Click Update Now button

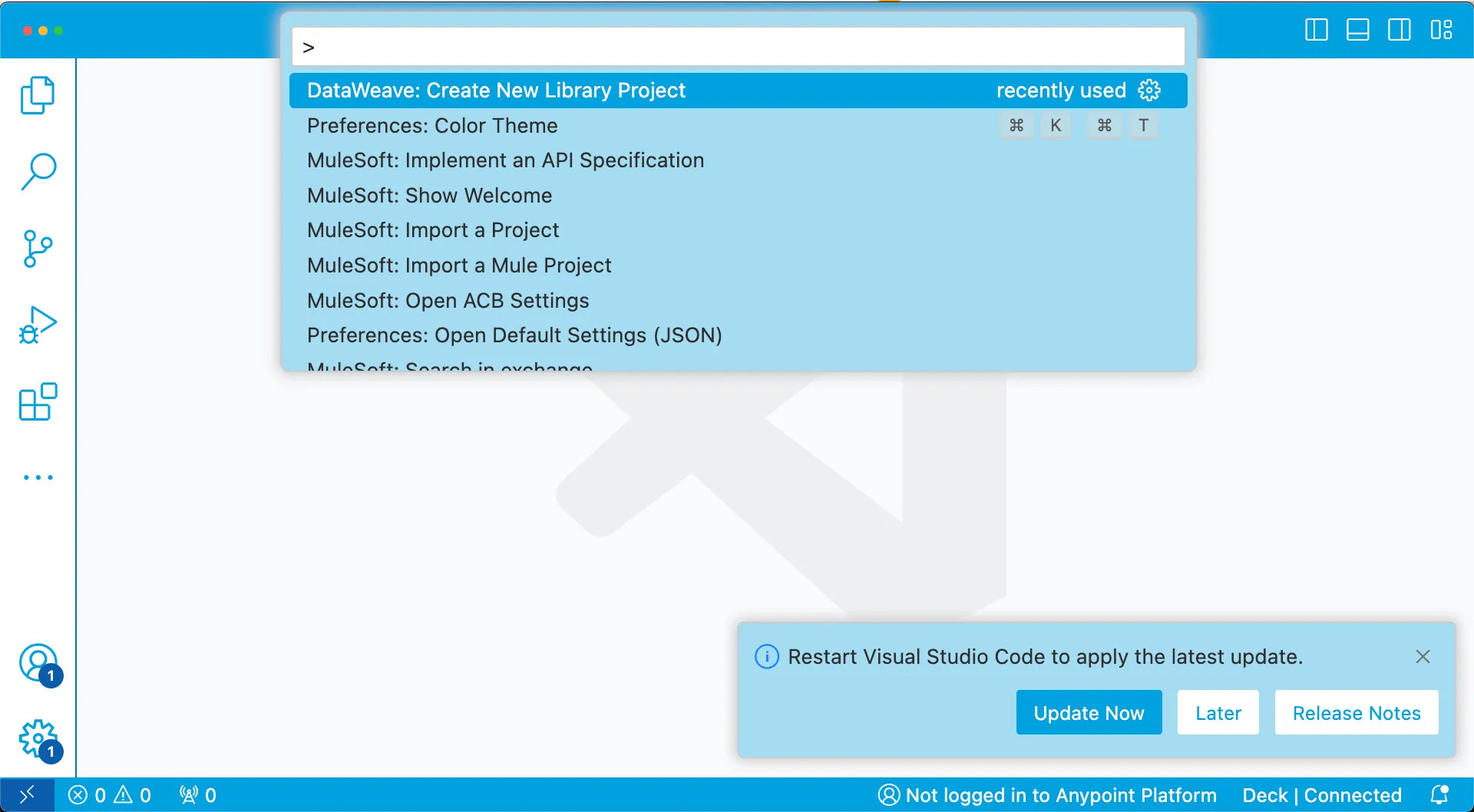point(1089,713)
